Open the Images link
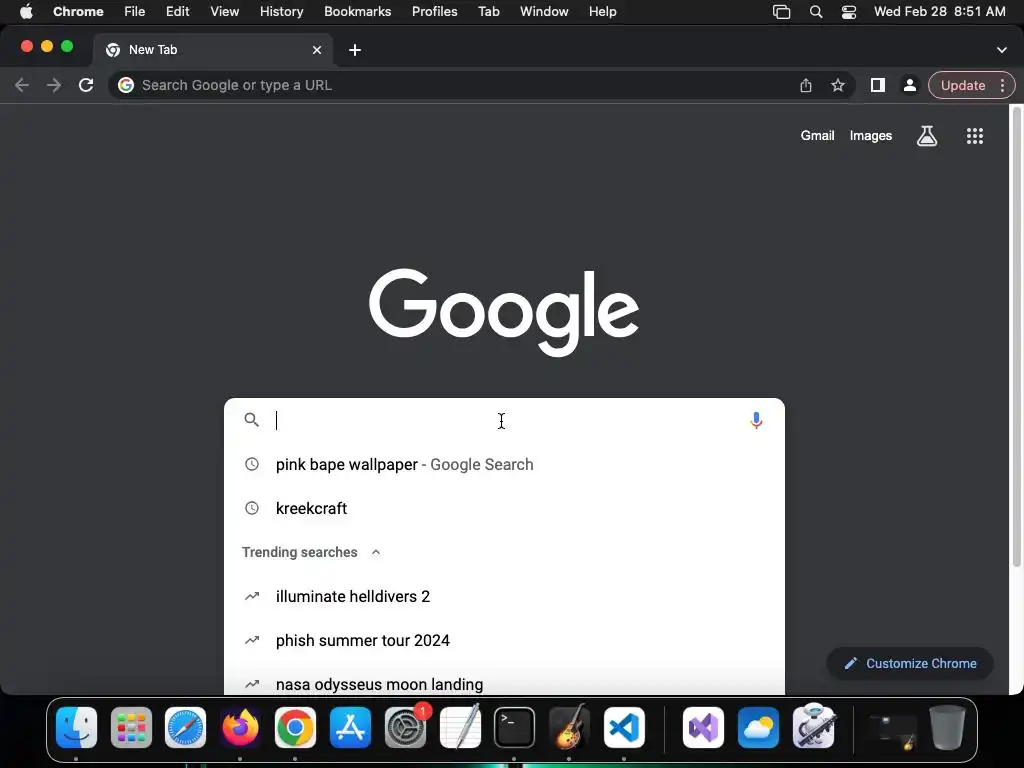Viewport: 1024px width, 768px height. click(871, 136)
